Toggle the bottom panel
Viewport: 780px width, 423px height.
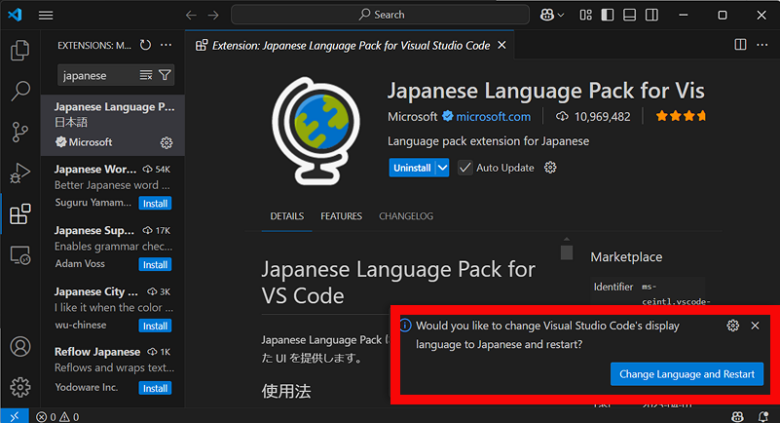tap(629, 15)
